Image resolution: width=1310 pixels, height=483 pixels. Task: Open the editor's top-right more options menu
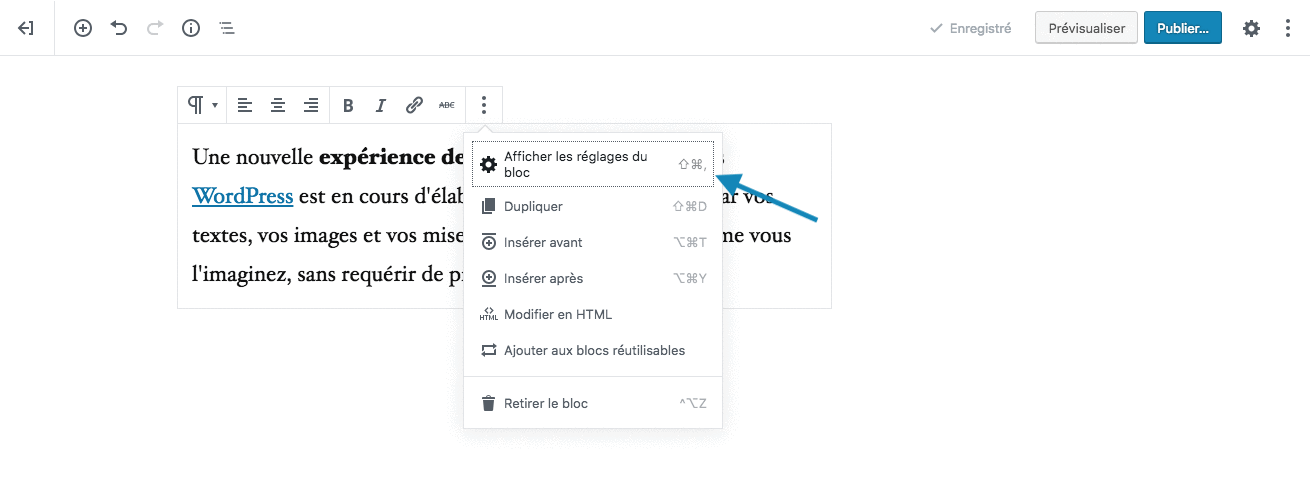(x=1288, y=28)
